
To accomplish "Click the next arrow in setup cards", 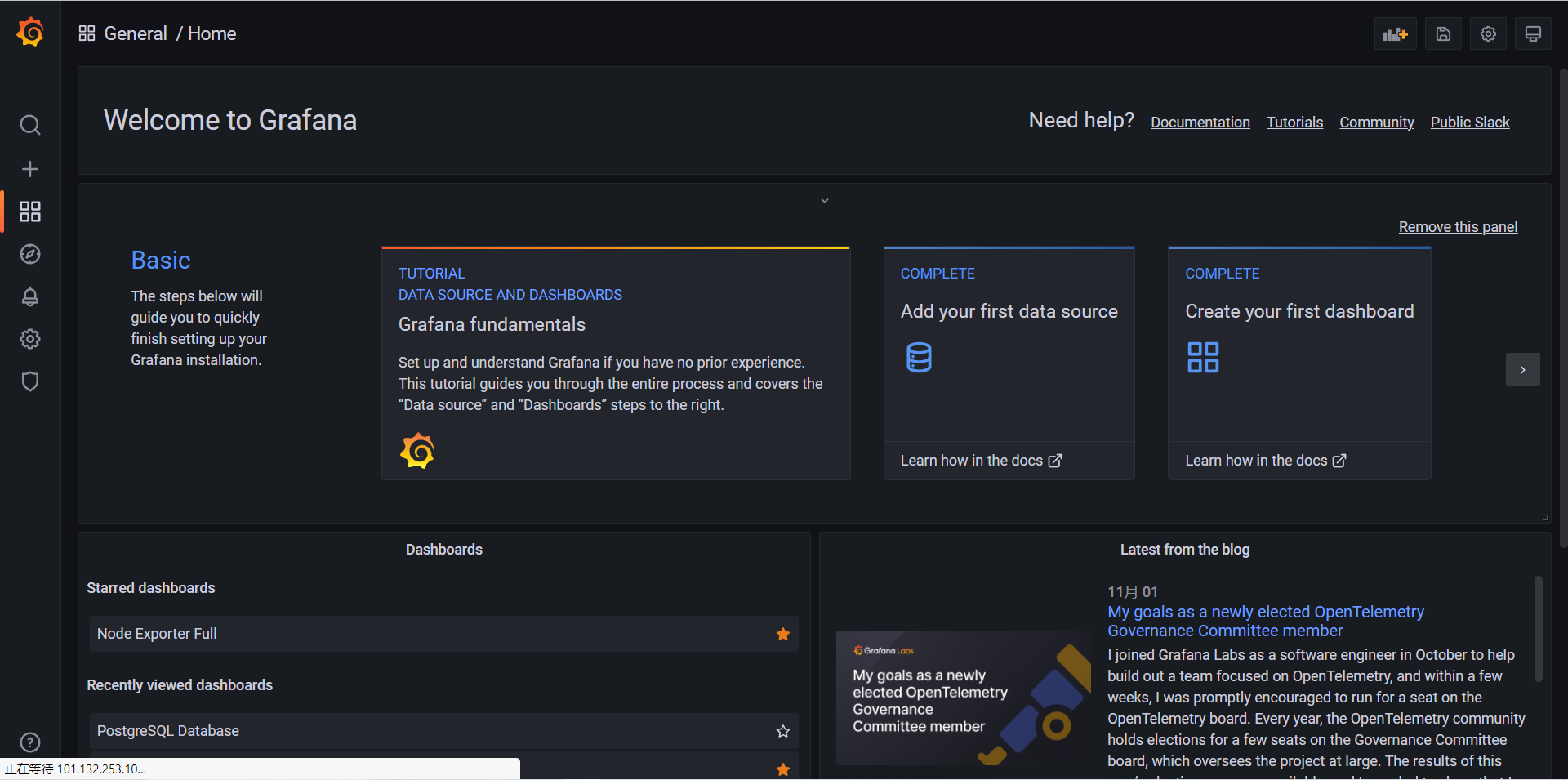I will 1523,369.
